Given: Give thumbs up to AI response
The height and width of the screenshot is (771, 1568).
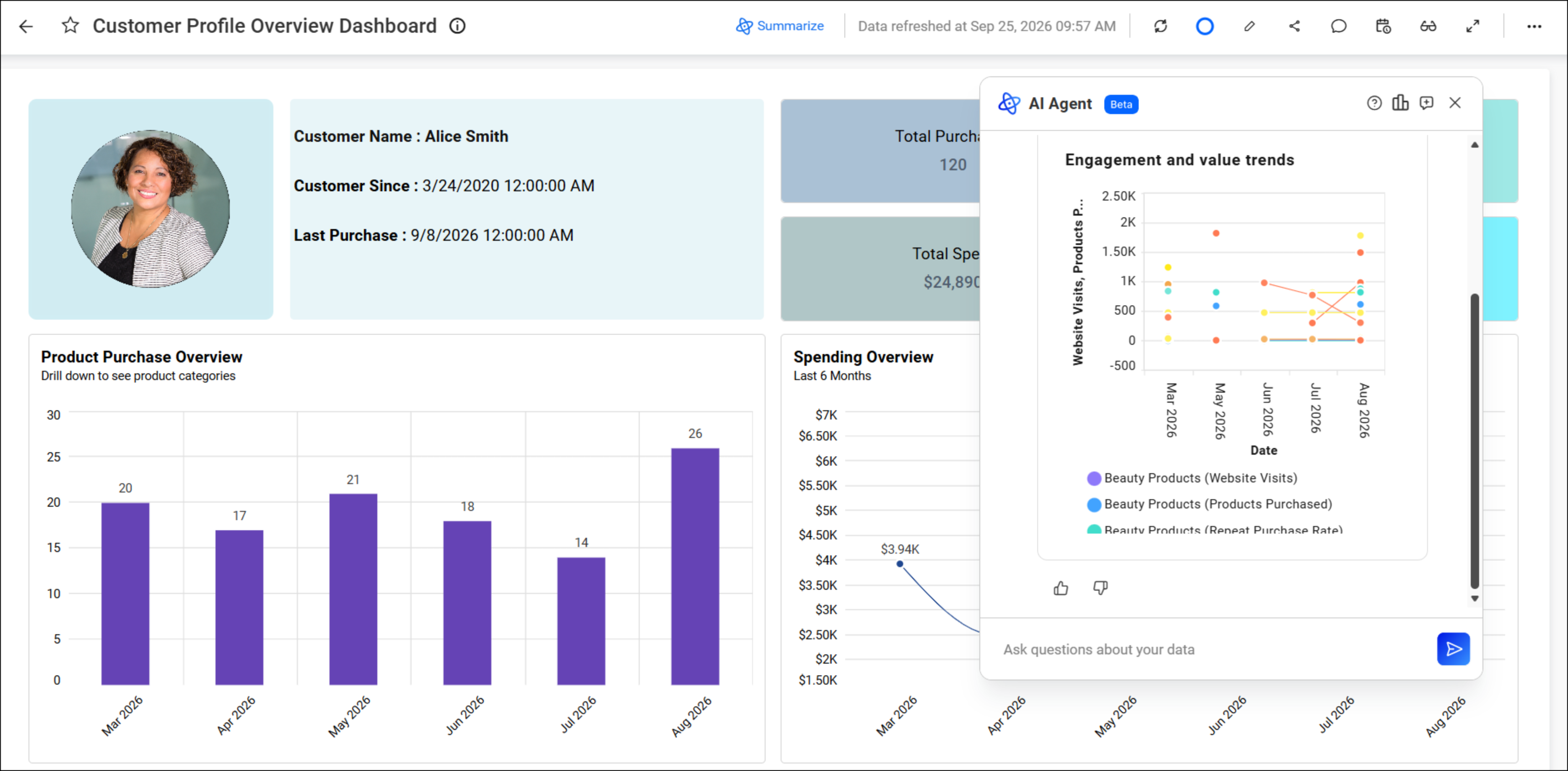Looking at the screenshot, I should 1060,588.
